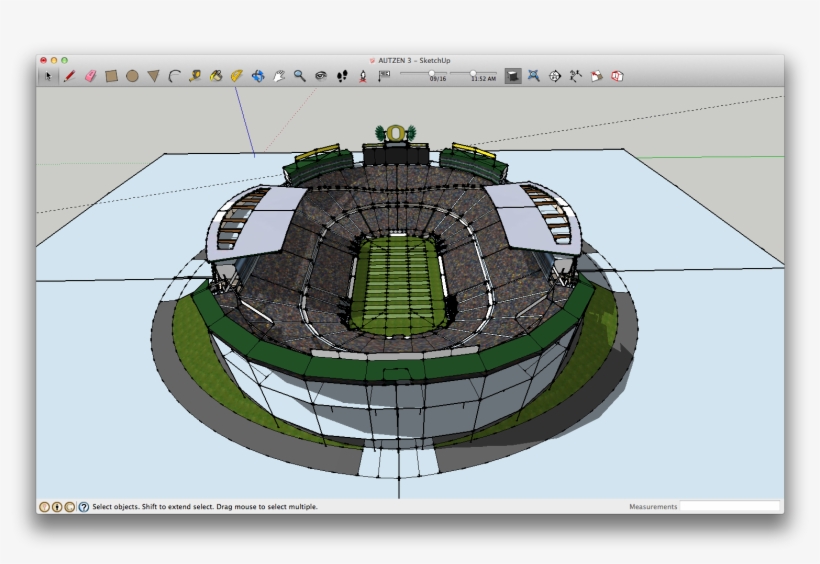Choose the magnifier Zoom tool

(x=300, y=76)
